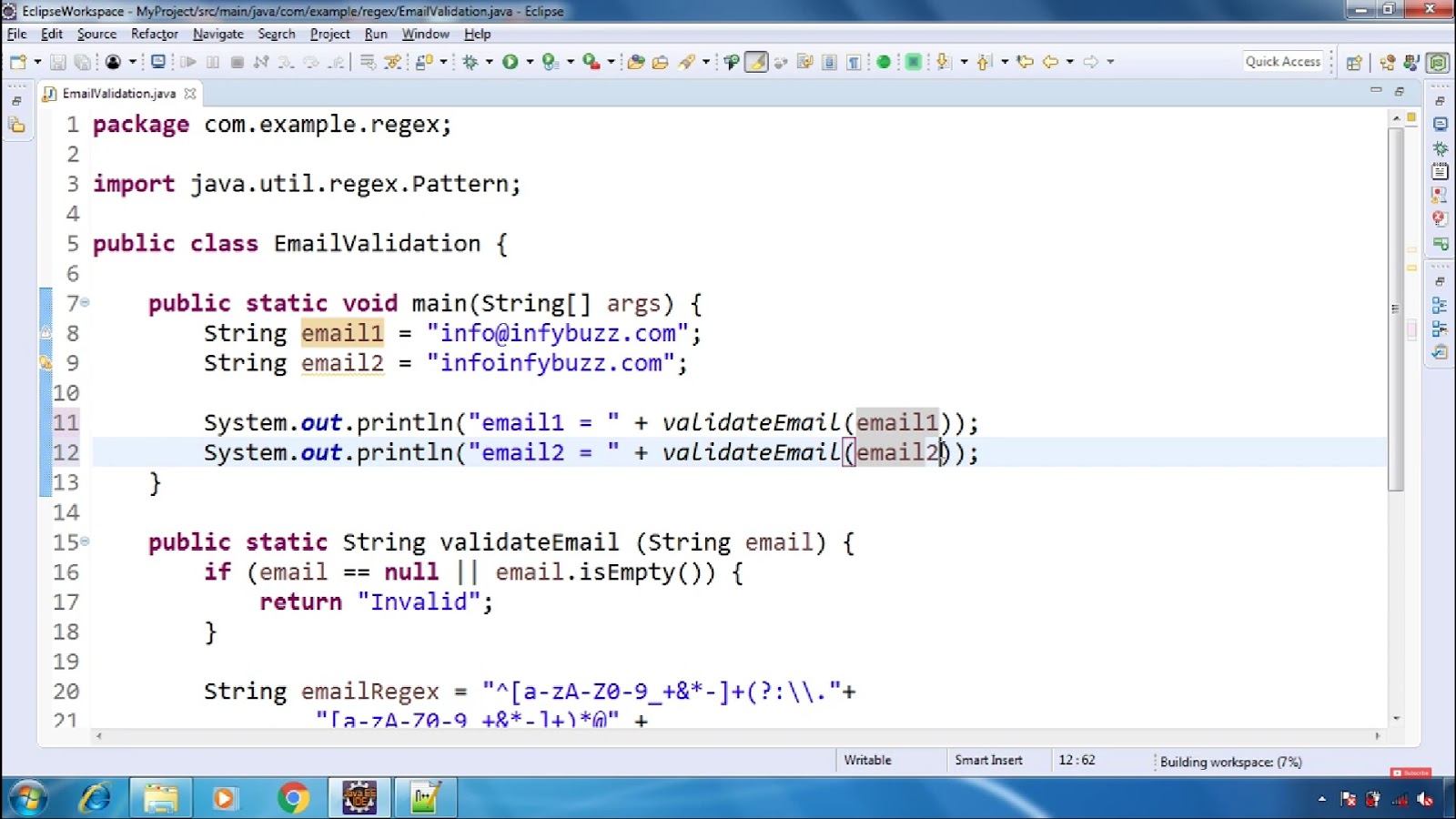
Task: Click the Open Perspective icon
Action: (1355, 61)
